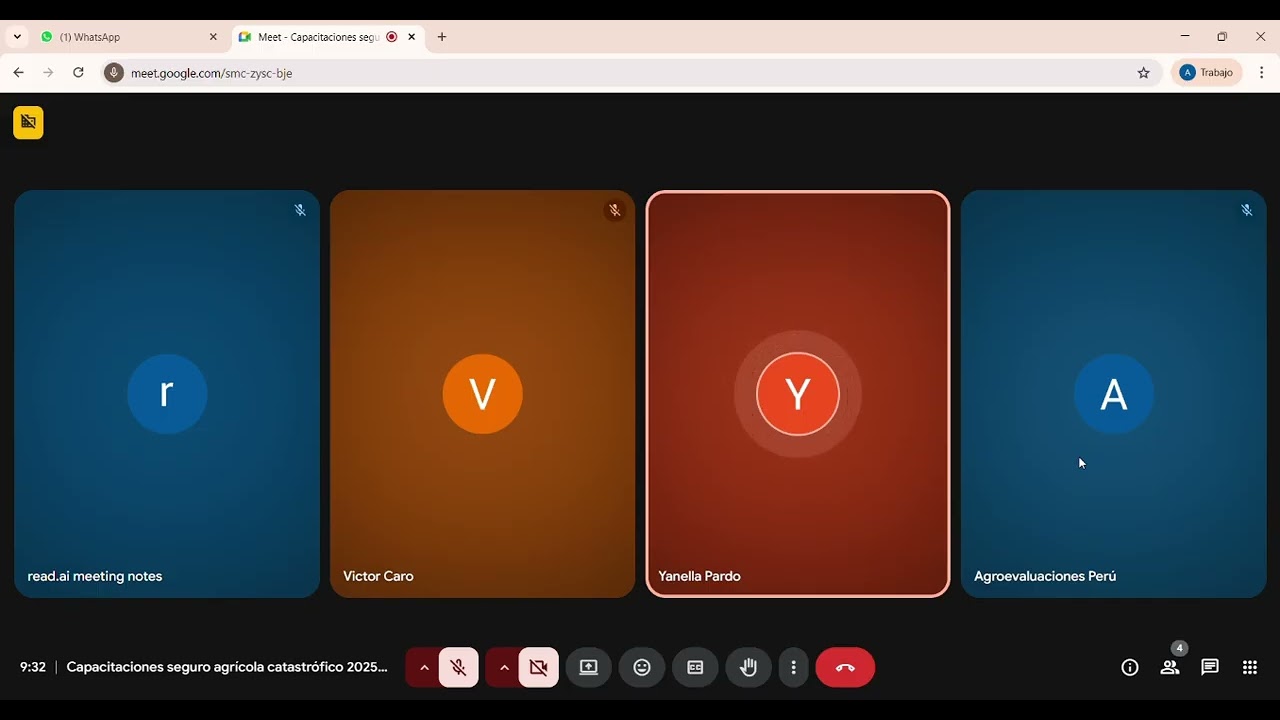Open a new browser tab
This screenshot has height=720, width=1280.
click(442, 37)
